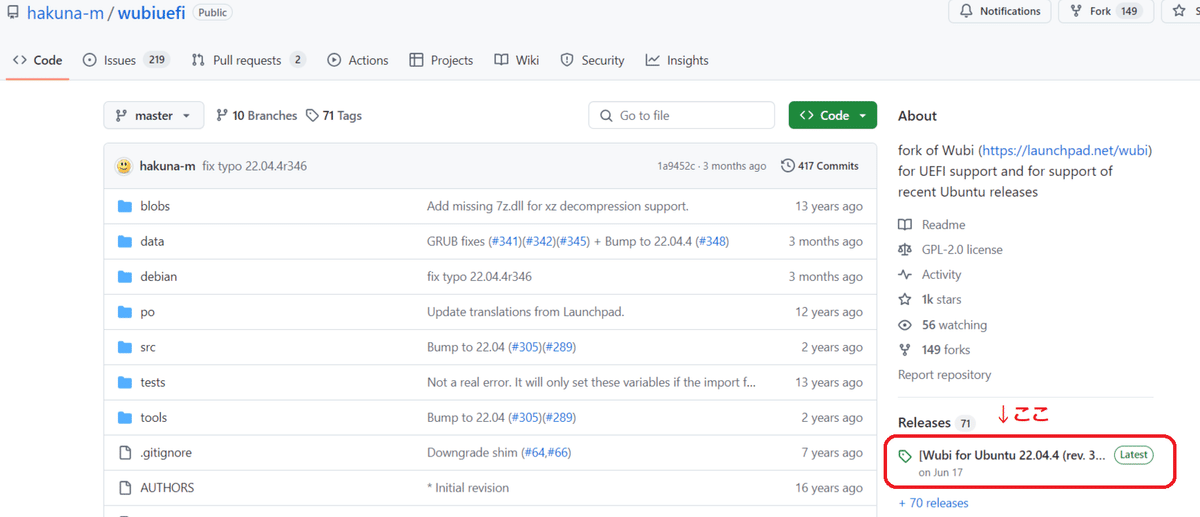Click the Fork button showing 149

pyautogui.click(x=1106, y=11)
